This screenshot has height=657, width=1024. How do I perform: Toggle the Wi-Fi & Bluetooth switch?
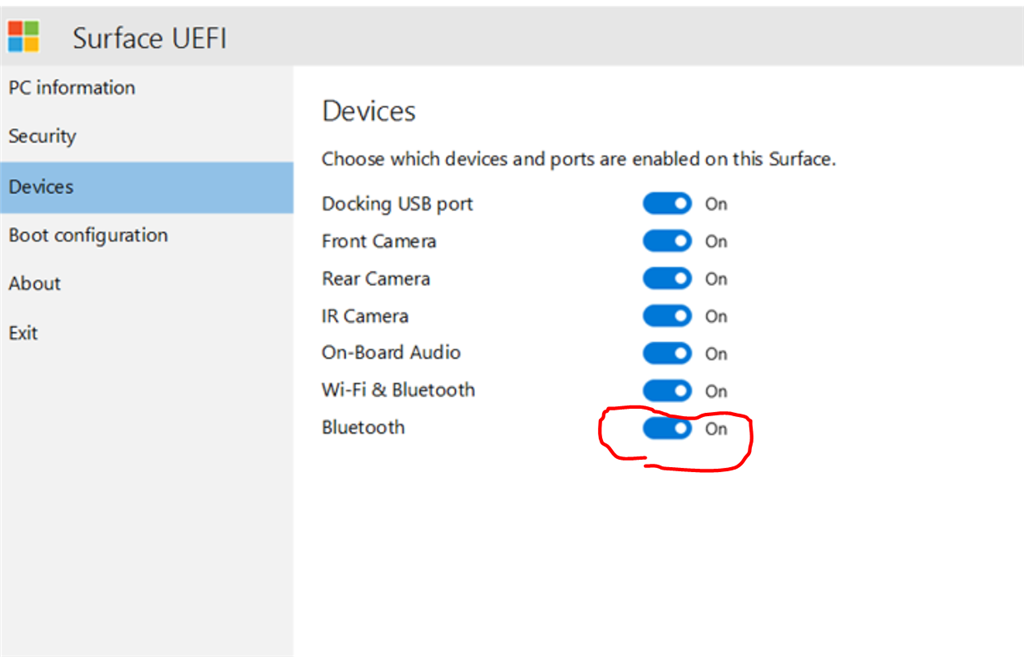[x=667, y=391]
